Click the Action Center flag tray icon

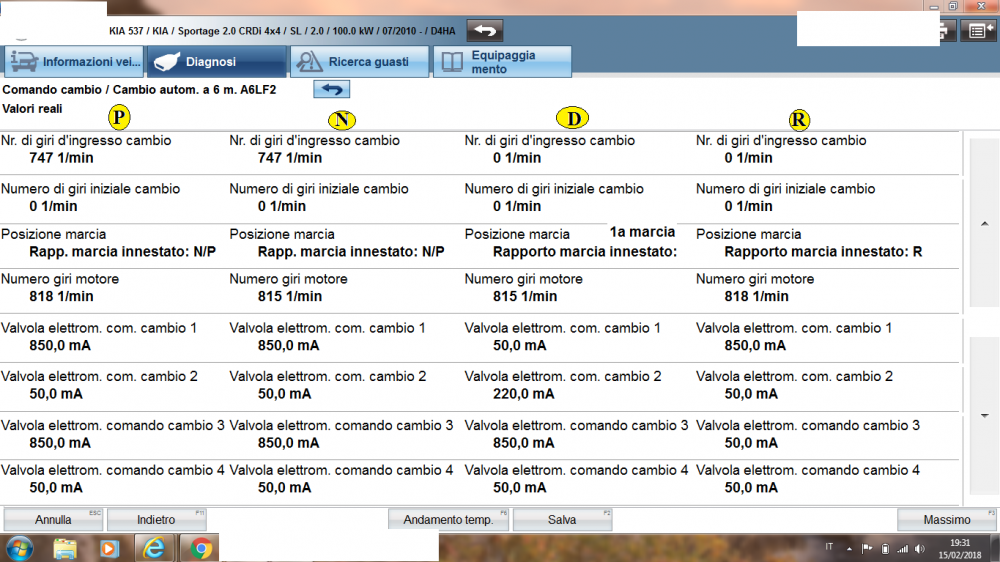pyautogui.click(x=867, y=549)
